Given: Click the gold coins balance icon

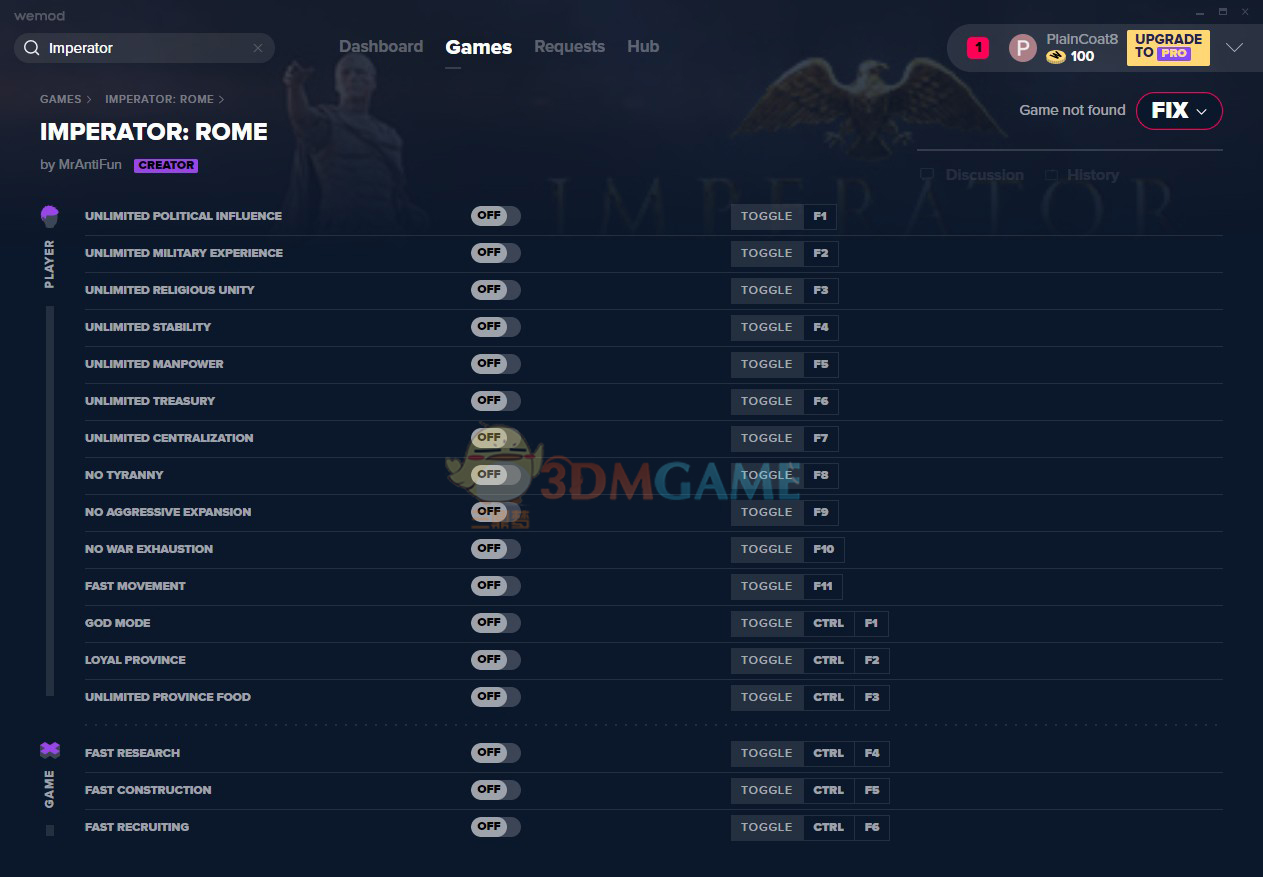Looking at the screenshot, I should 1055,57.
